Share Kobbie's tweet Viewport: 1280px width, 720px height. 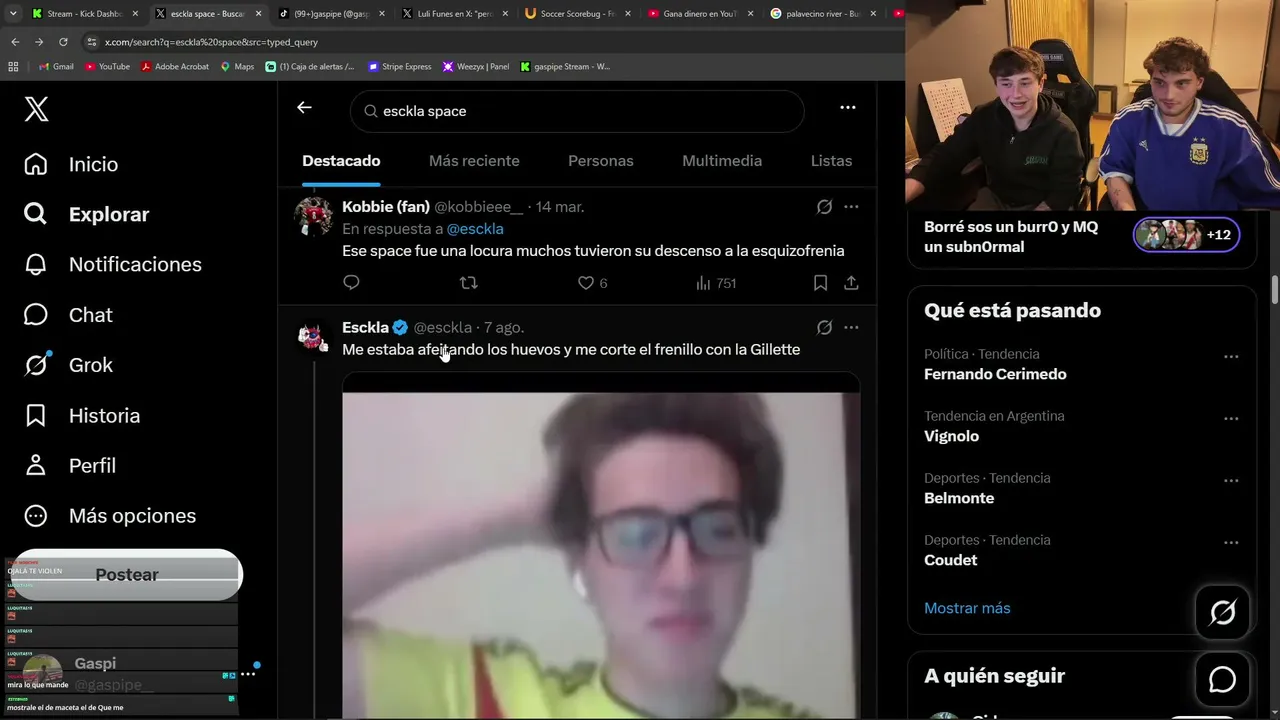pos(851,283)
